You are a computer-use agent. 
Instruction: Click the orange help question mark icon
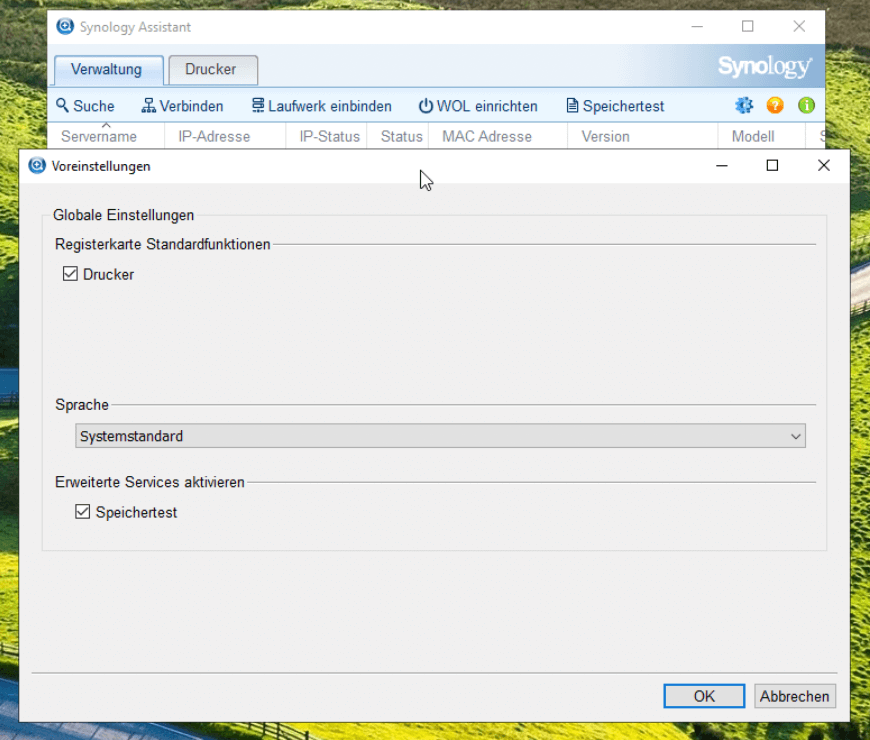(775, 105)
